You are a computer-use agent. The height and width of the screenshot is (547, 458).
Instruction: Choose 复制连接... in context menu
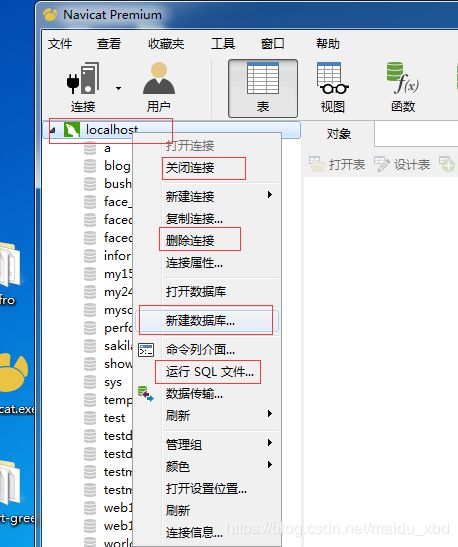[194, 219]
